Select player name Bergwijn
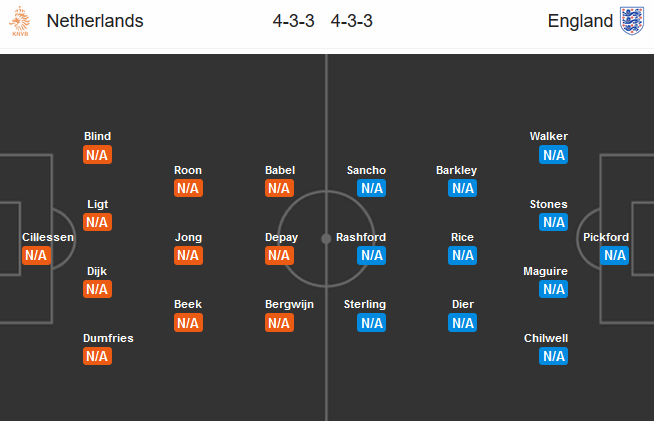The width and height of the screenshot is (654, 421). point(289,305)
